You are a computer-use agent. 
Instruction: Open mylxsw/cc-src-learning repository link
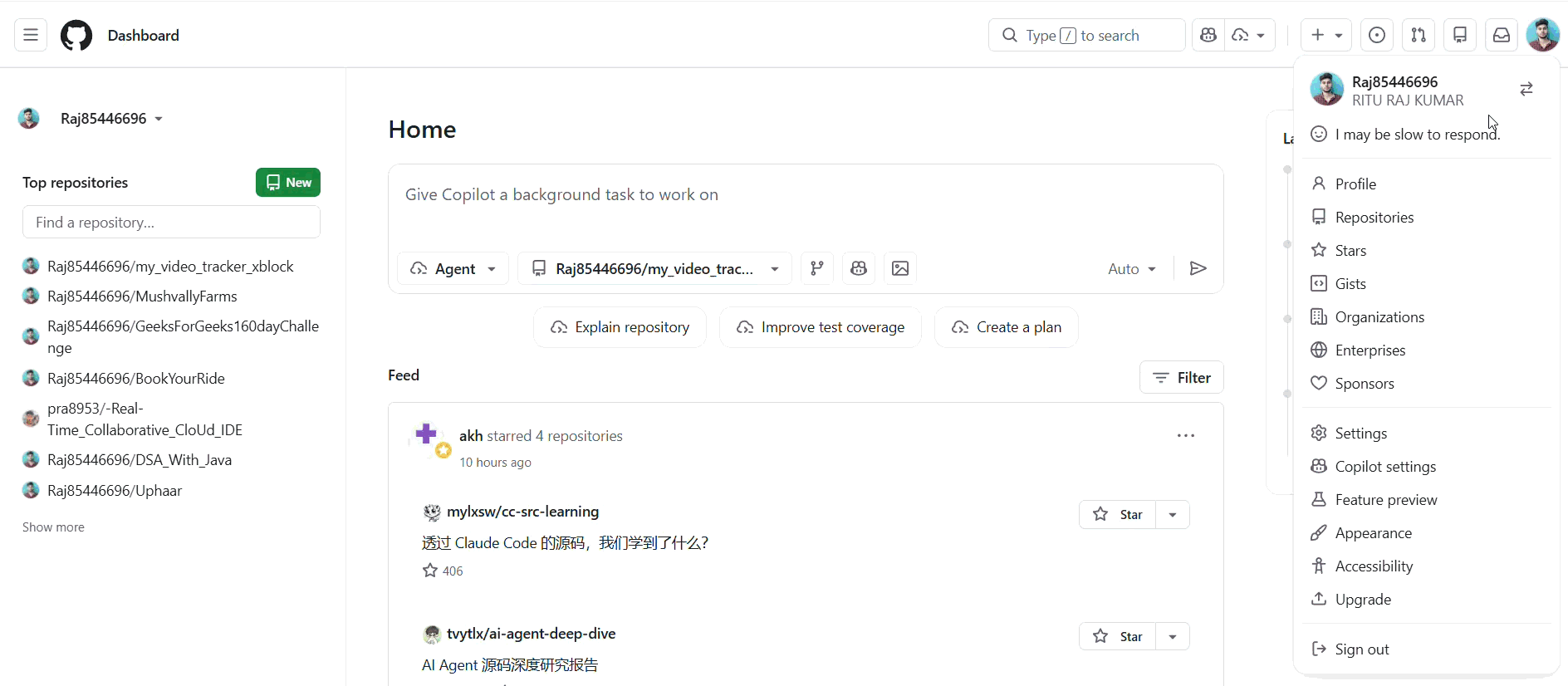pos(522,512)
